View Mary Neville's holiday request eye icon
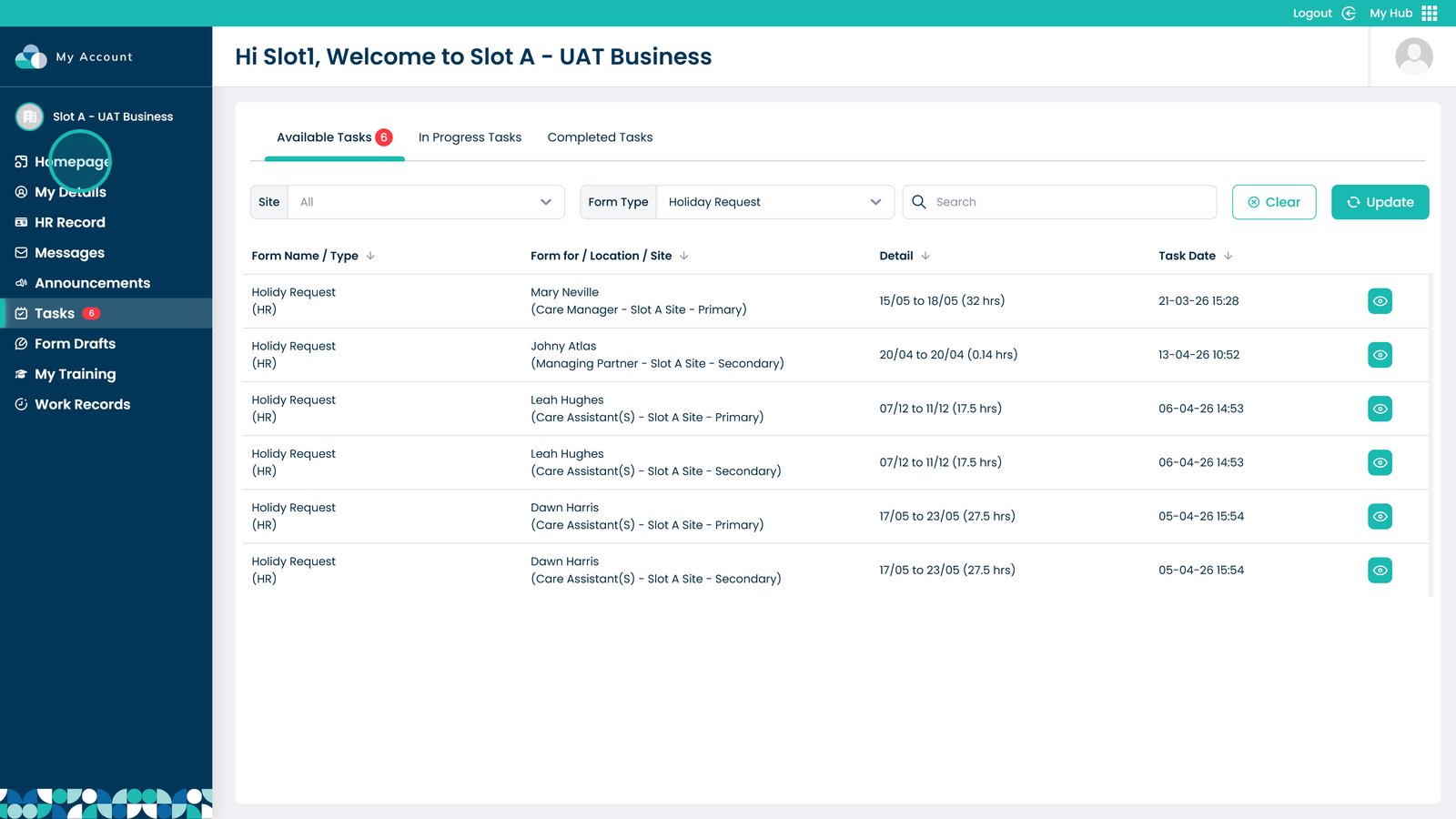Screen dimensions: 1456x819 [1380, 301]
